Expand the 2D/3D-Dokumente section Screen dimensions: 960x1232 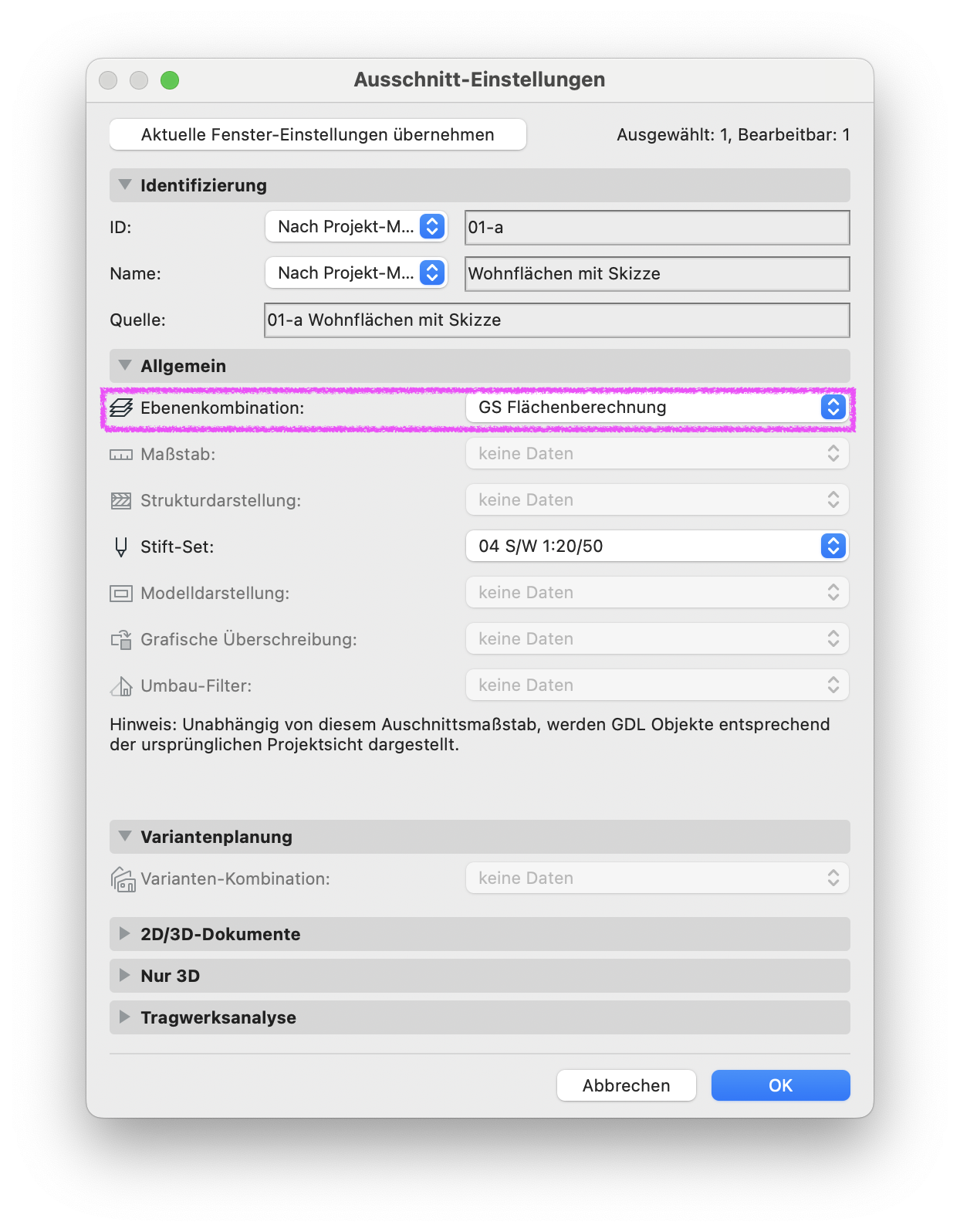click(124, 934)
